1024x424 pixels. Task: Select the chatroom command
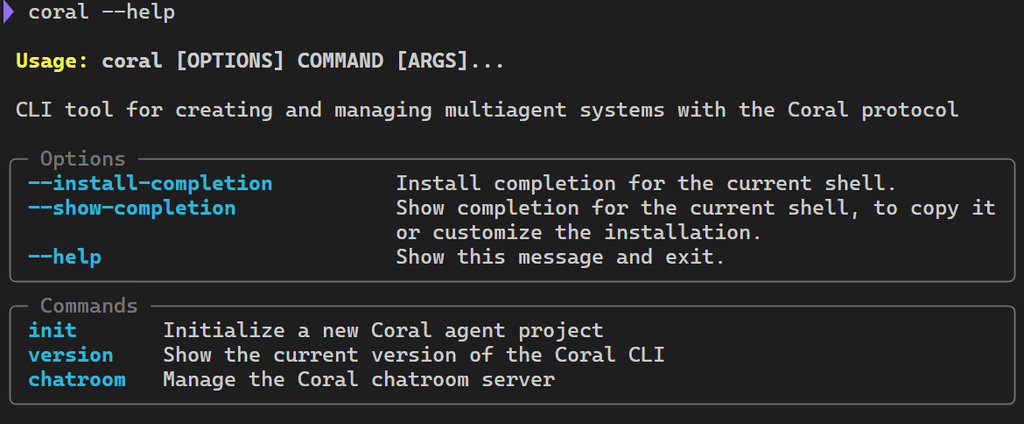click(x=76, y=380)
